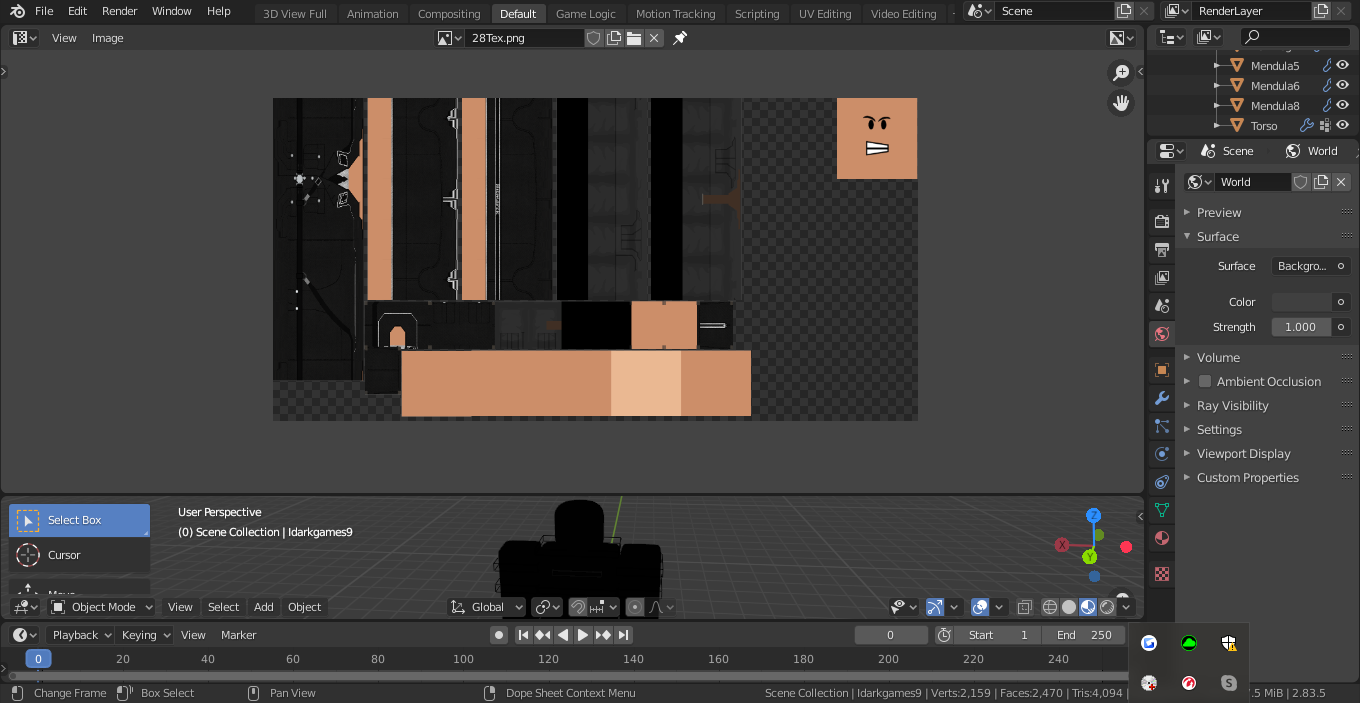
Task: Expand Torso tree item in outliner
Action: click(1217, 125)
